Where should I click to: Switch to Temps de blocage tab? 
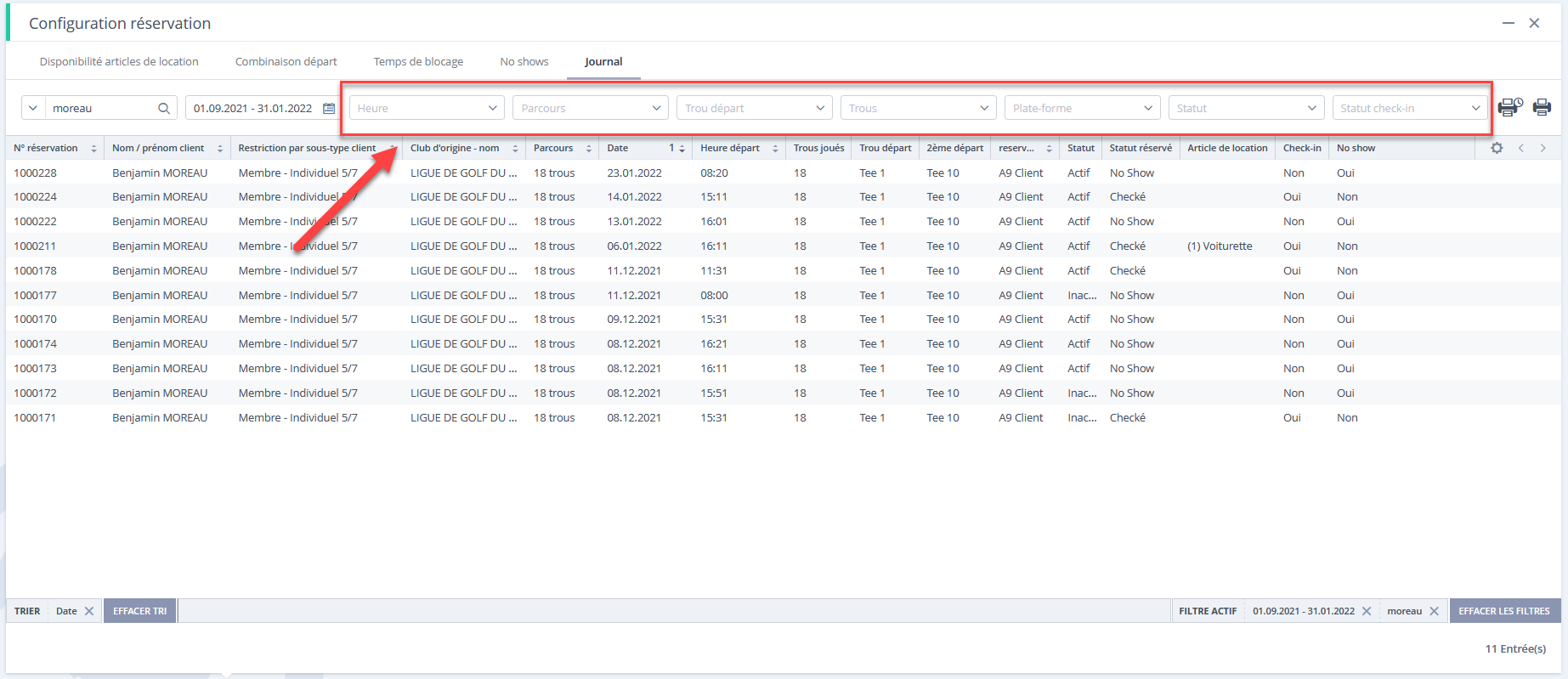[x=419, y=61]
